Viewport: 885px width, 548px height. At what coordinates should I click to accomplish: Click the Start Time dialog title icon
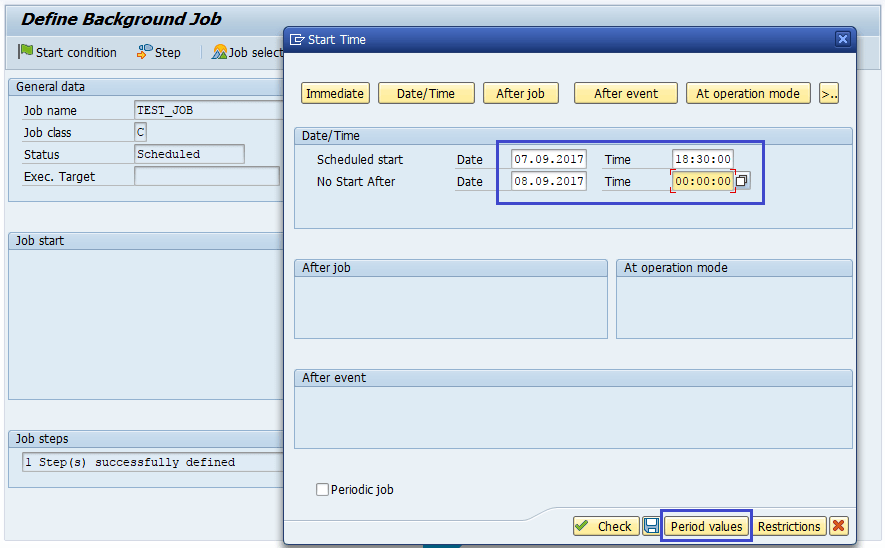tap(296, 40)
